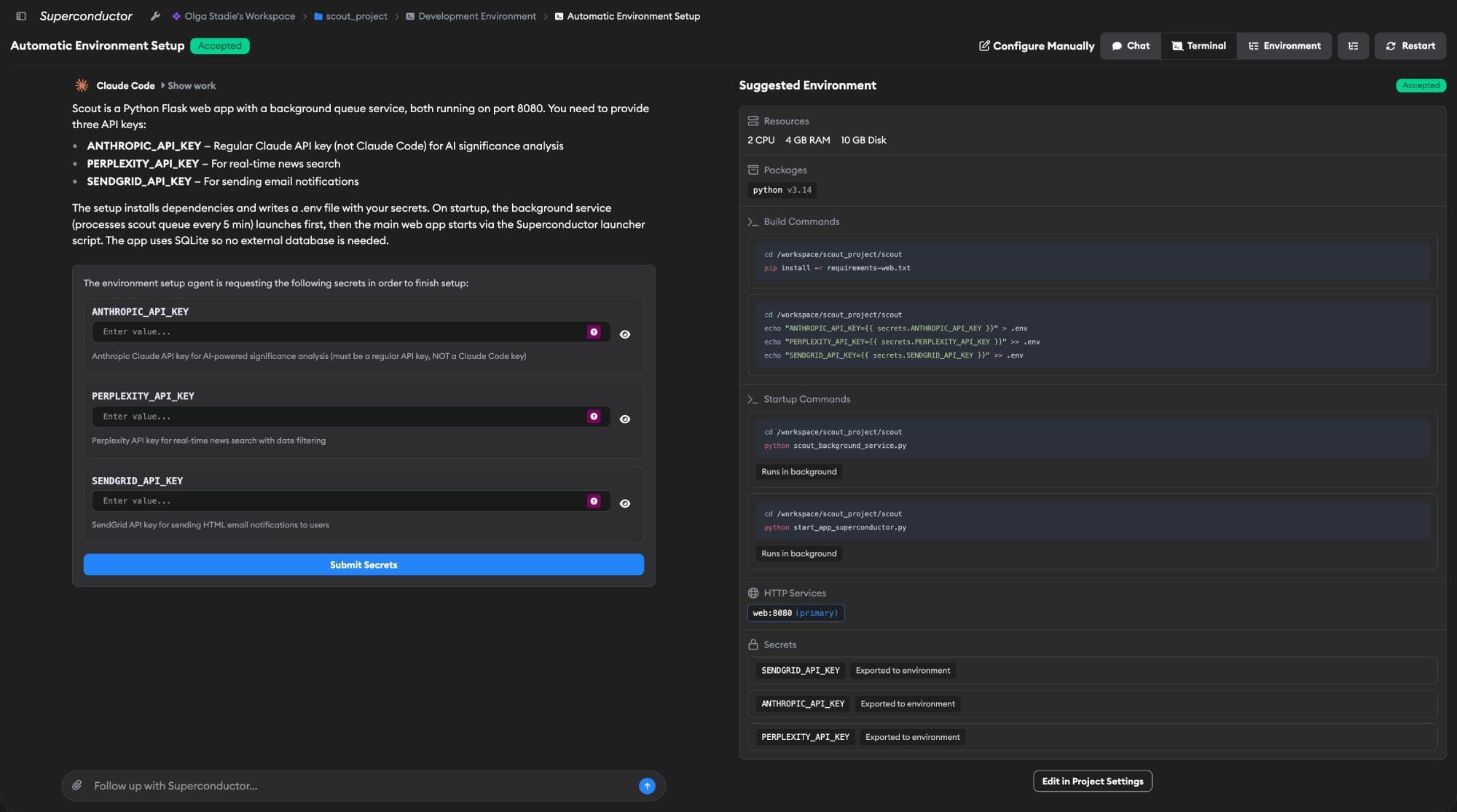Open Development Environment breadcrumb
This screenshot has height=812, width=1457.
click(471, 16)
